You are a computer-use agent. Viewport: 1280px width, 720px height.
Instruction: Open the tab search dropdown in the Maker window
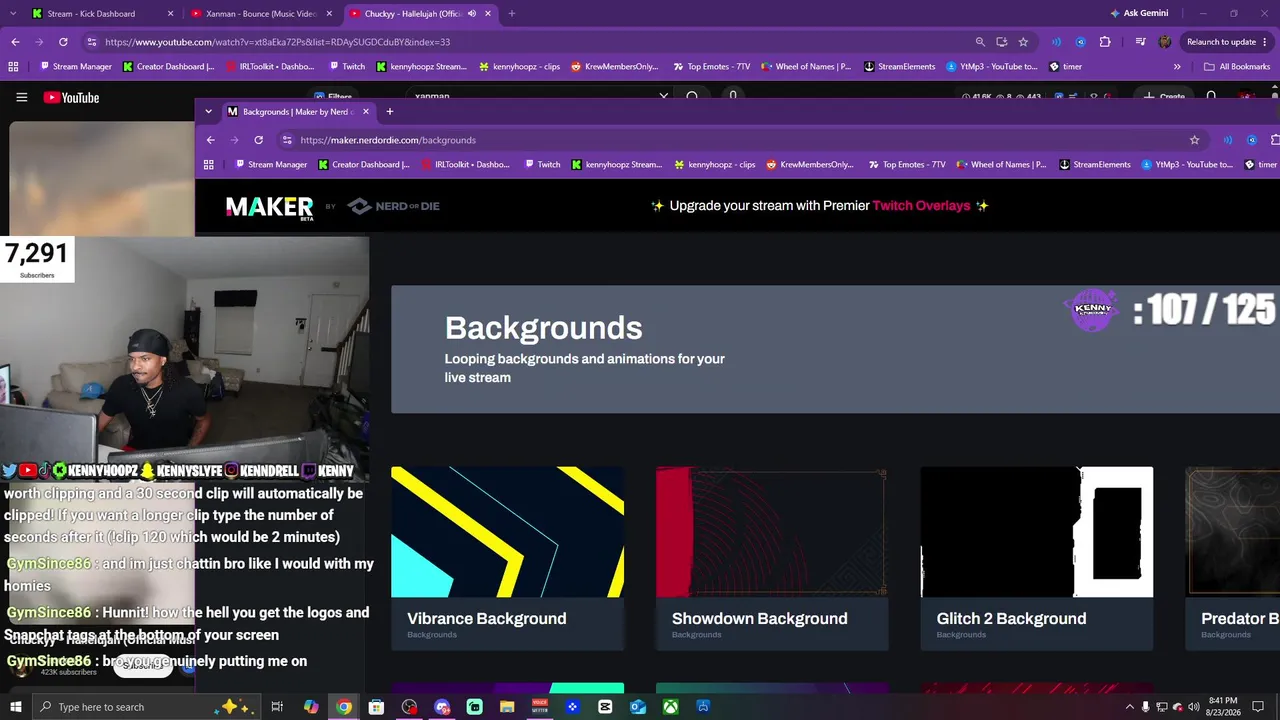click(x=210, y=112)
